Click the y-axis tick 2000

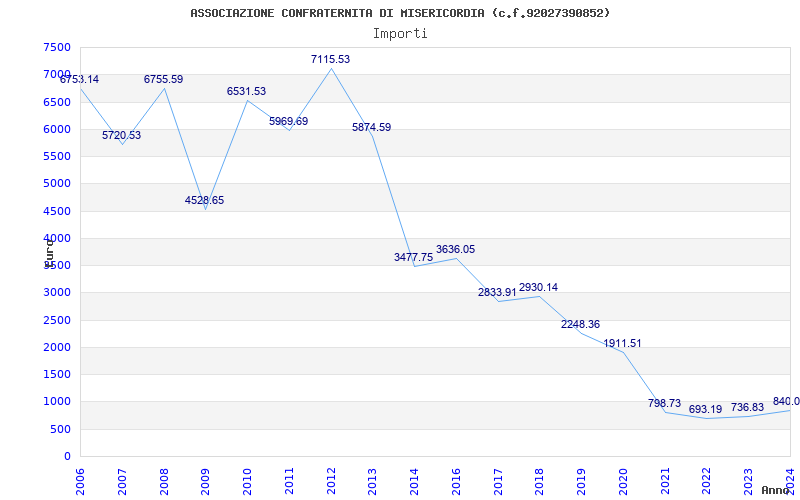(x=57, y=347)
